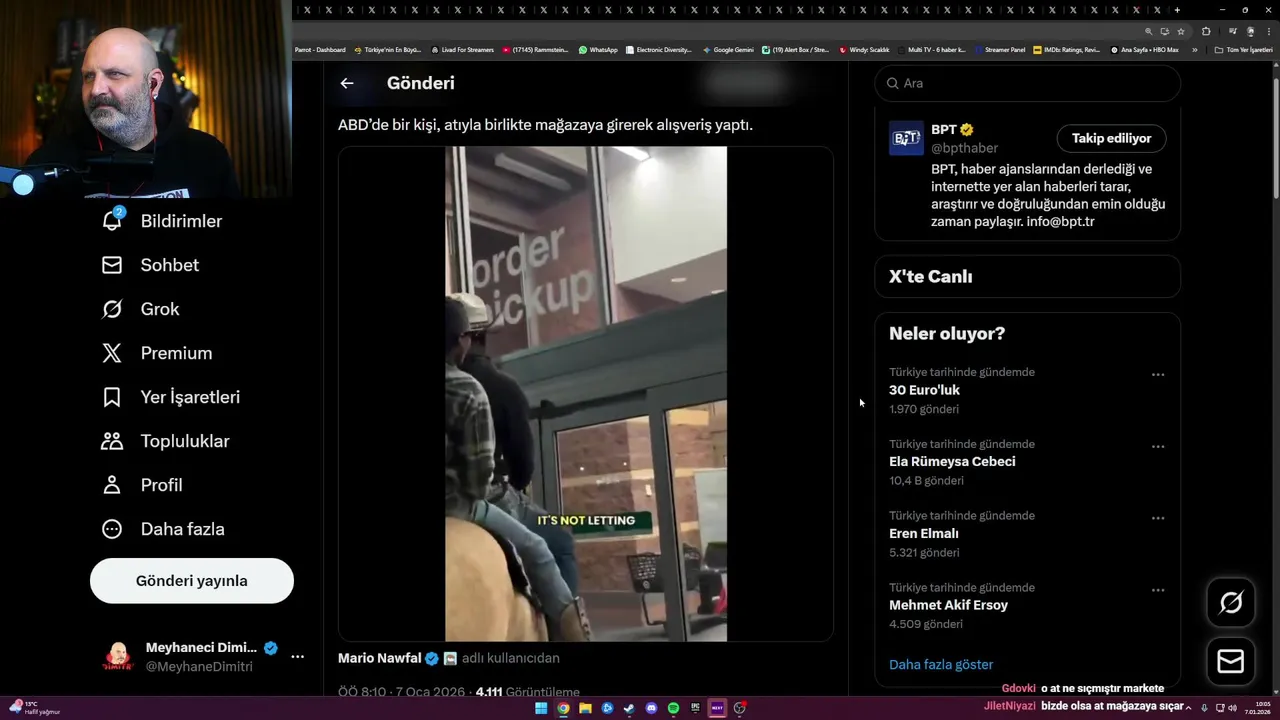This screenshot has height=720, width=1280.
Task: Open Livad For Streamers bookmark
Action: coord(463,50)
